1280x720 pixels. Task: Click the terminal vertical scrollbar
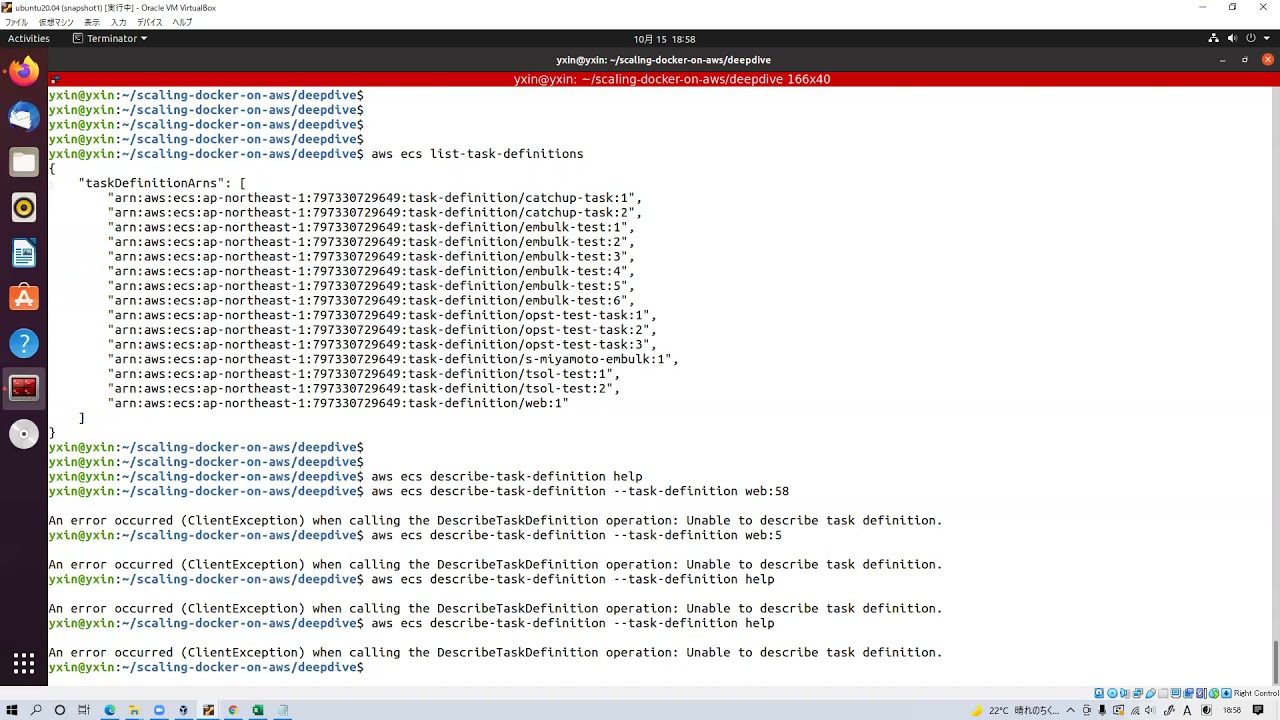1275,660
